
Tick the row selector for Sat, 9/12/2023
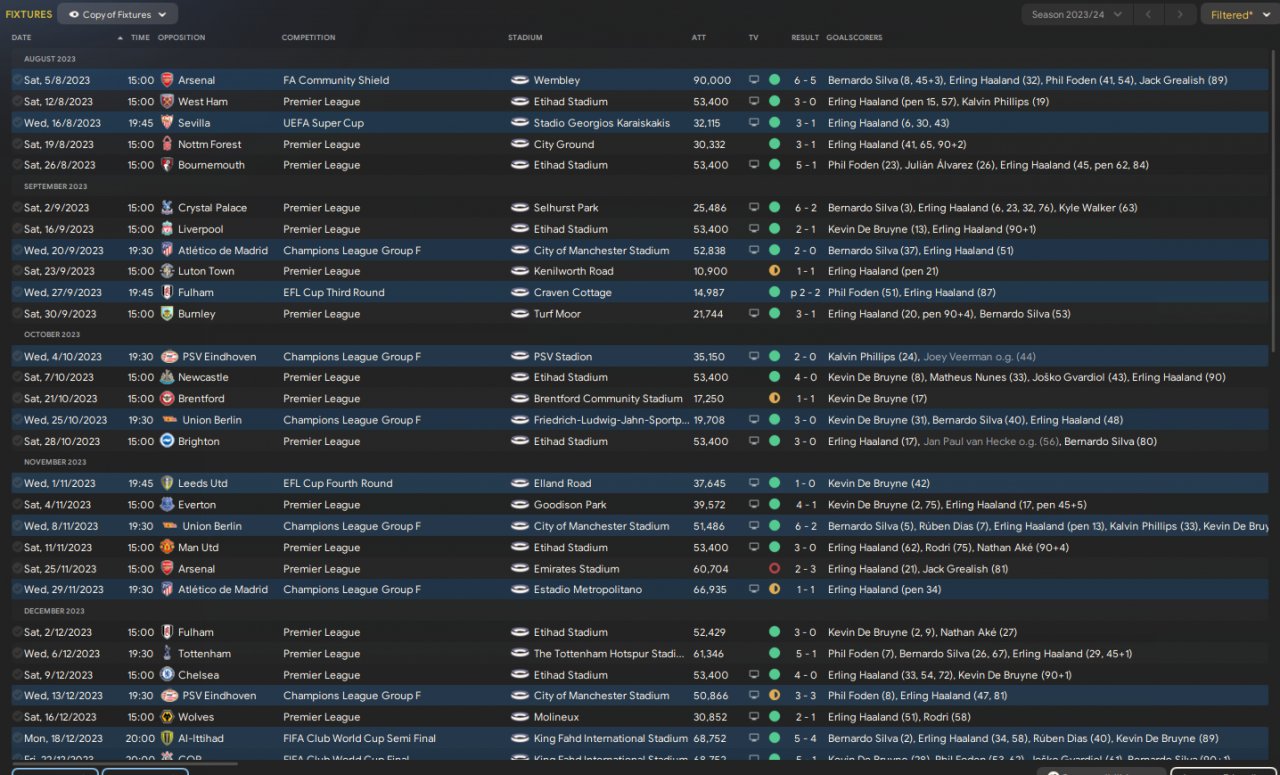tap(17, 675)
